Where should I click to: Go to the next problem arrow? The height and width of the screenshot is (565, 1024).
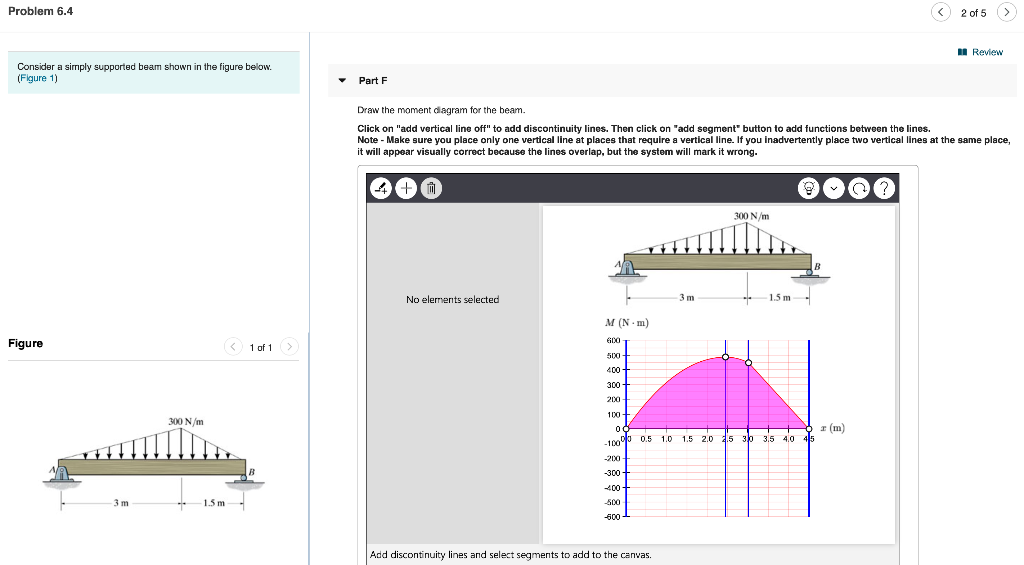tap(1006, 12)
